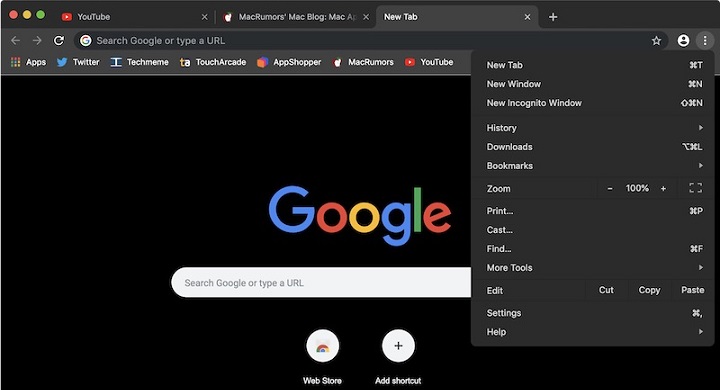Choose New Window from the menu
Viewport: 720px width, 390px height.
[592, 84]
